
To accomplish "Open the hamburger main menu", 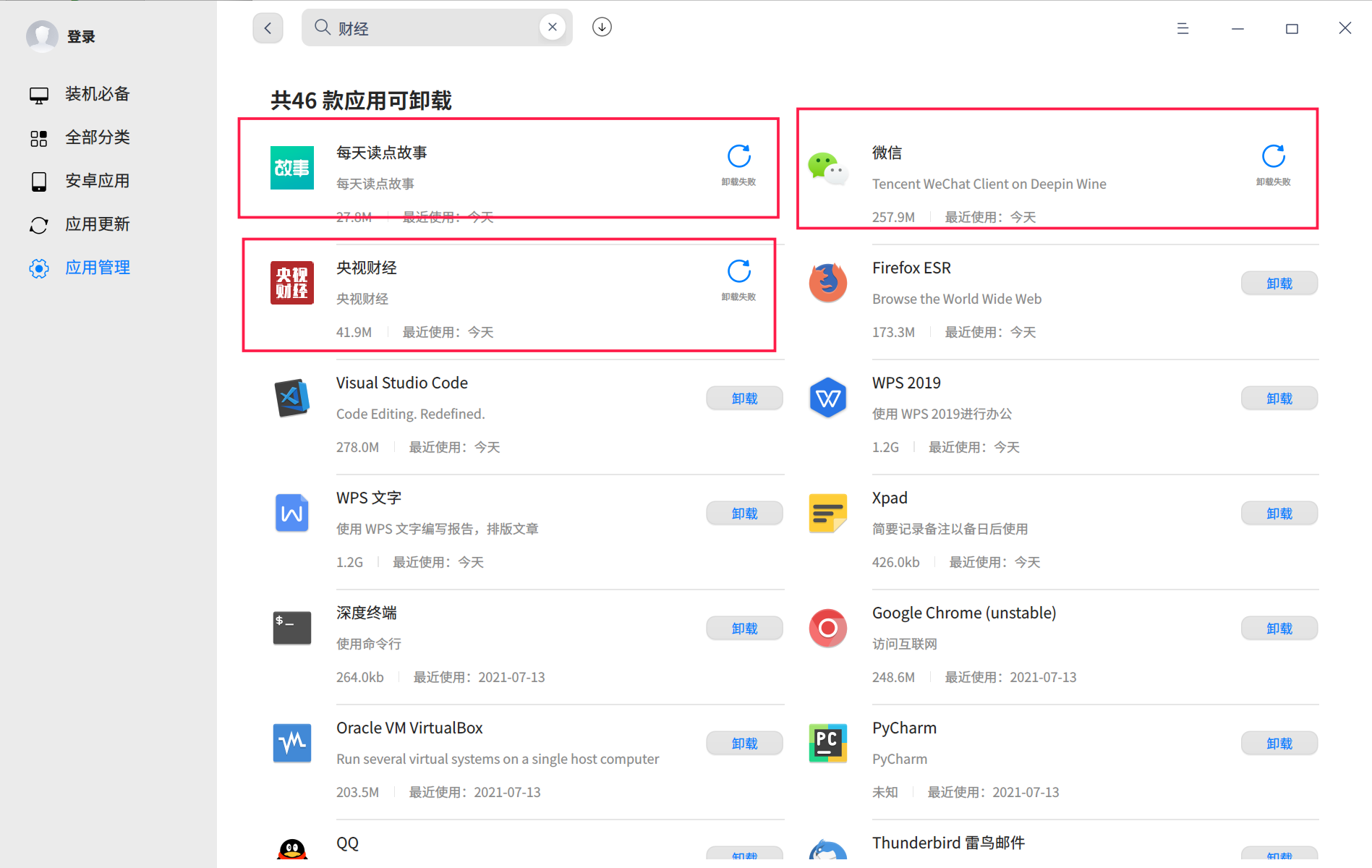I will click(1183, 28).
